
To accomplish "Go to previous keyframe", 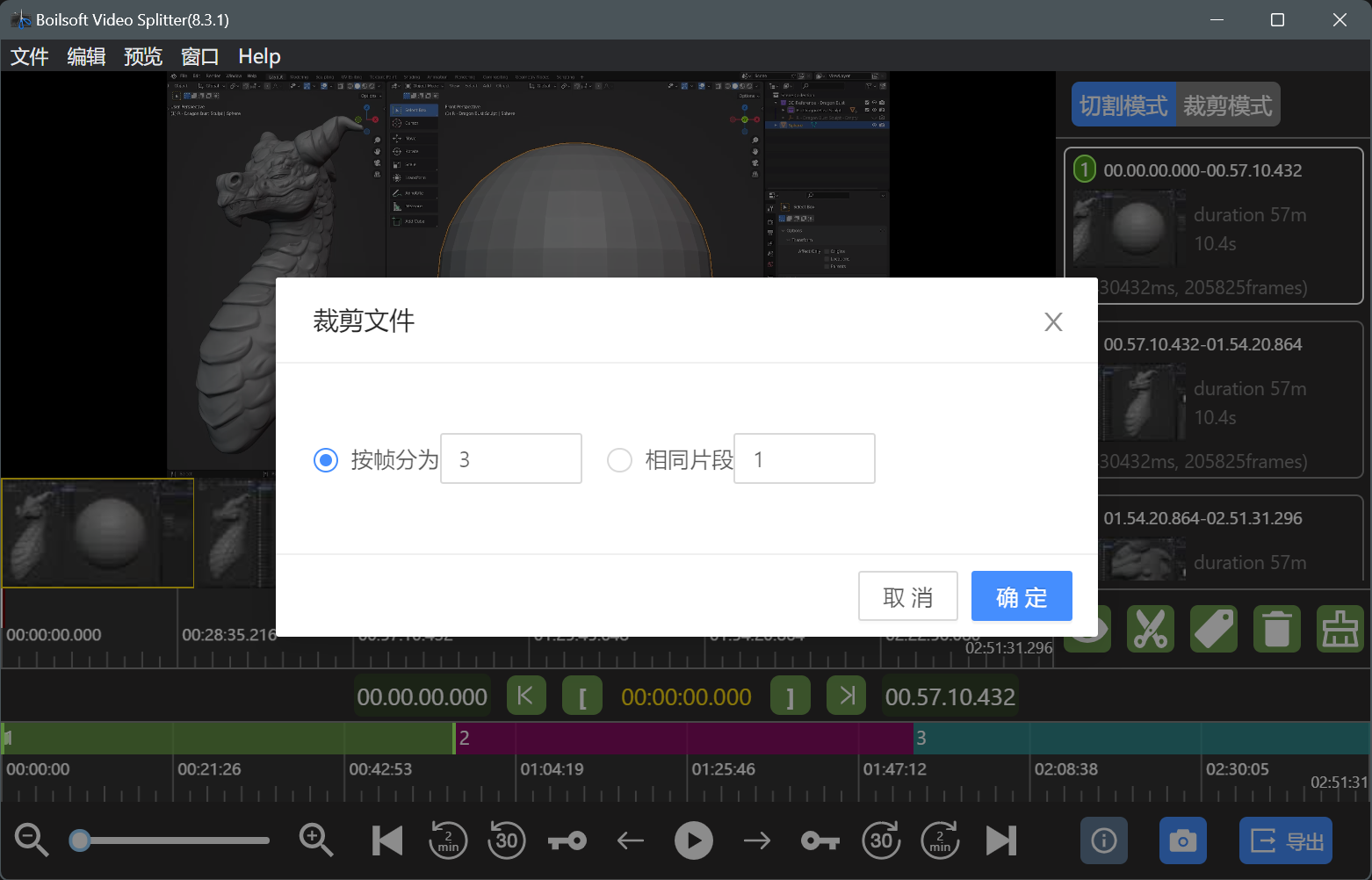I will pos(567,841).
